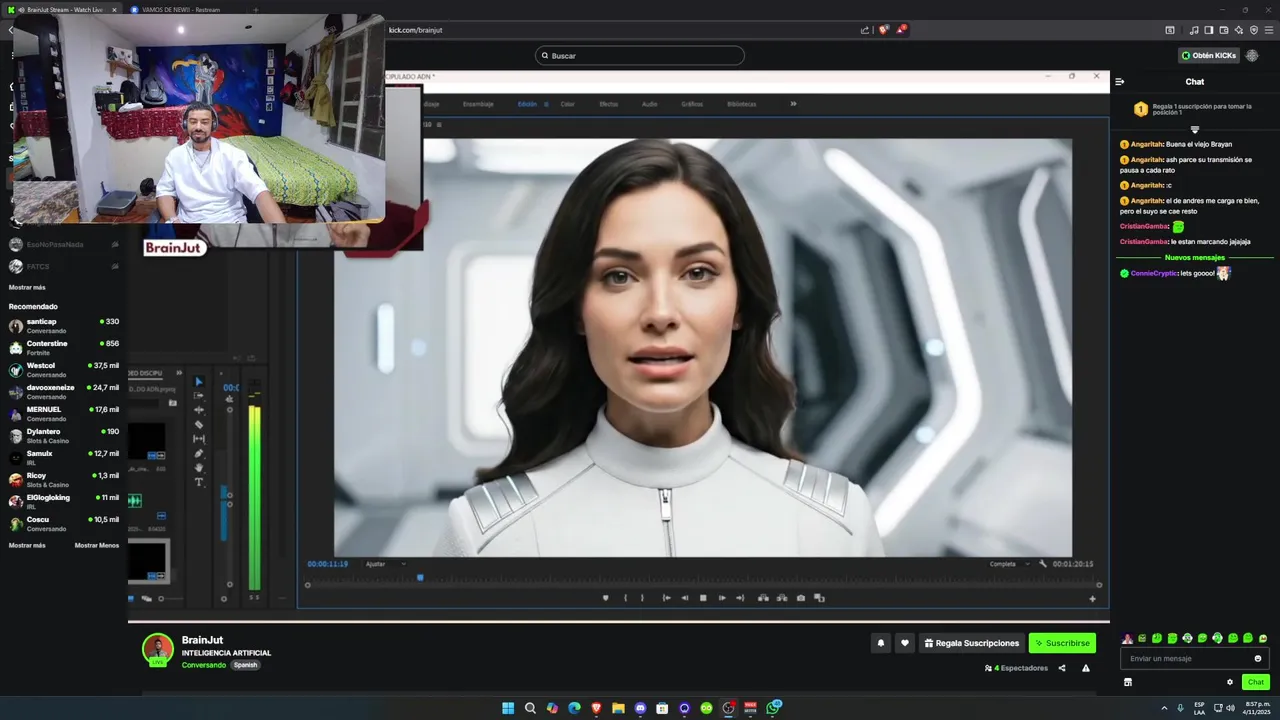Jump to Nuevos mensajes in chat
Viewport: 1280px width, 720px height.
click(x=1194, y=258)
